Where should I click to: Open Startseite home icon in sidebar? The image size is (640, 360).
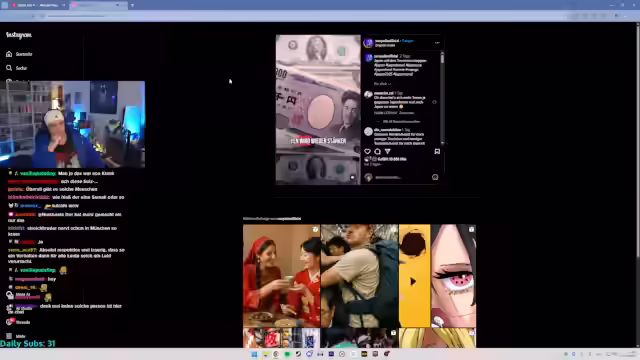tap(9, 54)
